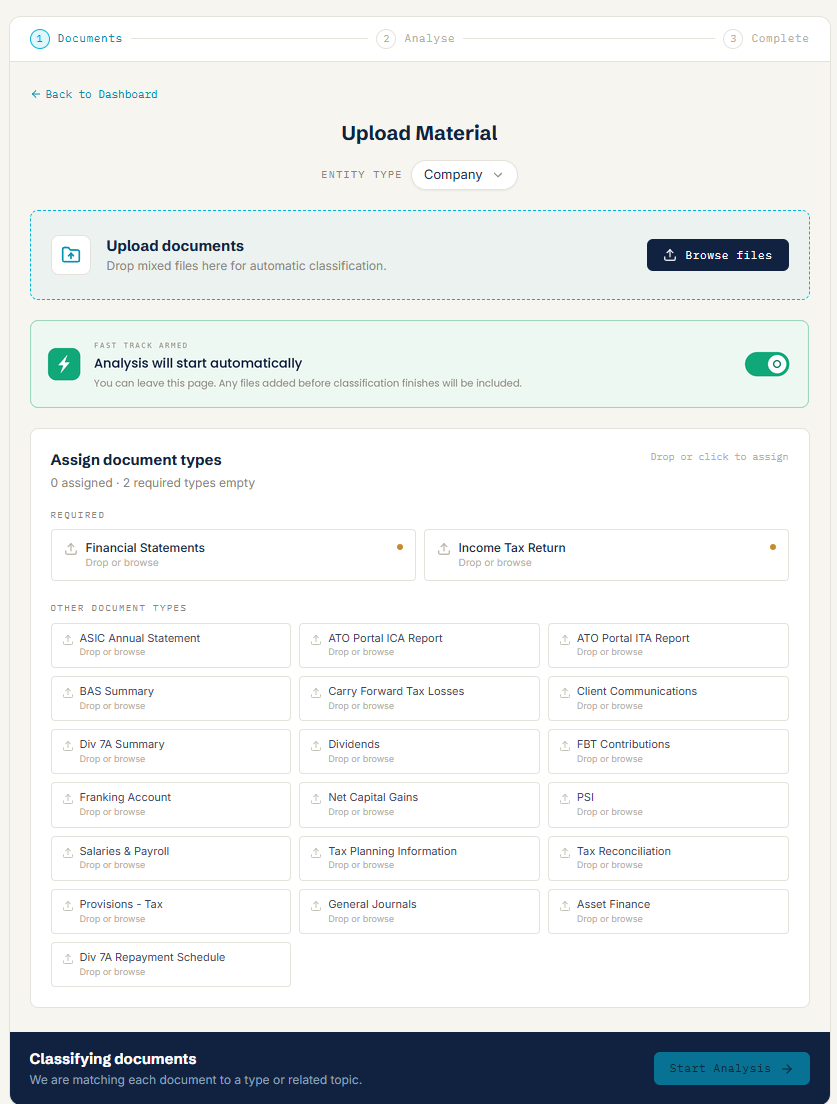The width and height of the screenshot is (837, 1104).
Task: Click the Upload documents heading
Action: 175,246
